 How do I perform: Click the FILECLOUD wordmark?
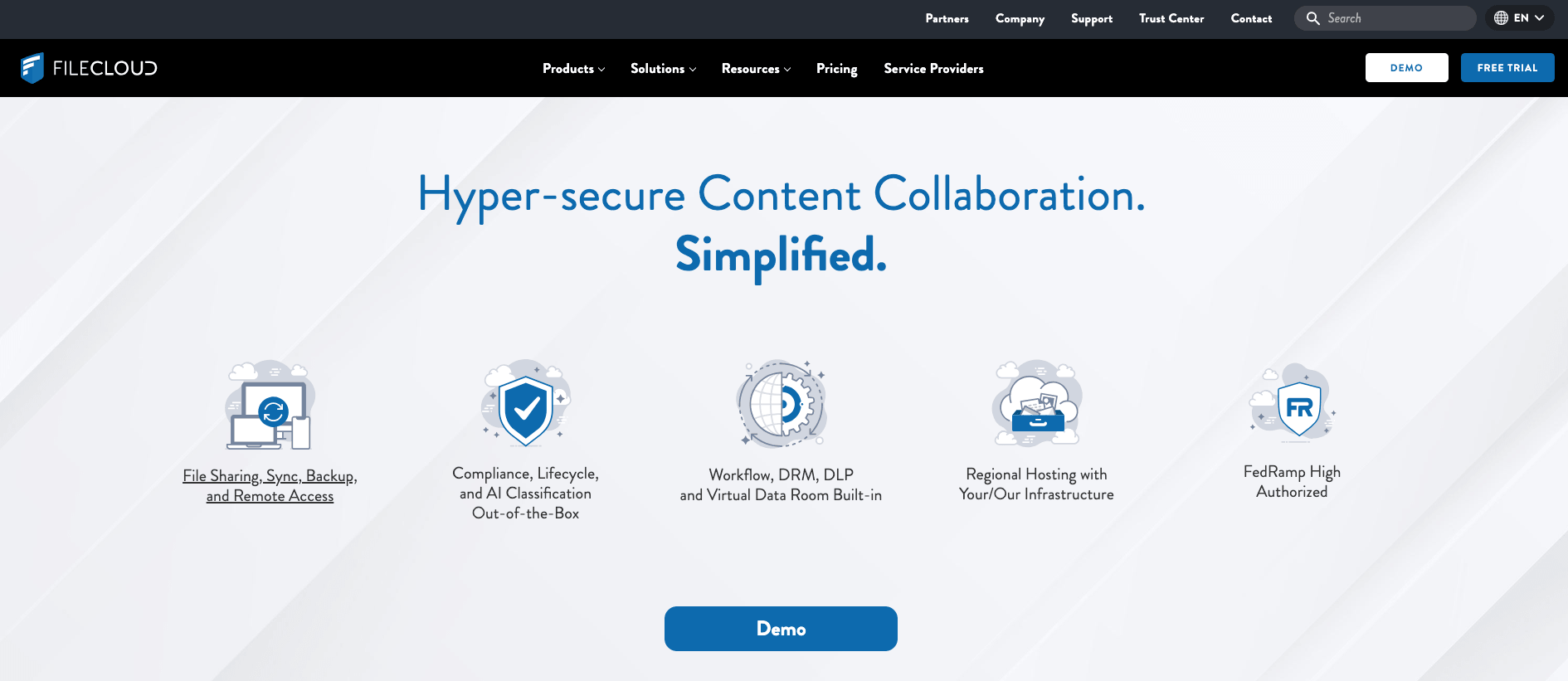click(x=105, y=68)
